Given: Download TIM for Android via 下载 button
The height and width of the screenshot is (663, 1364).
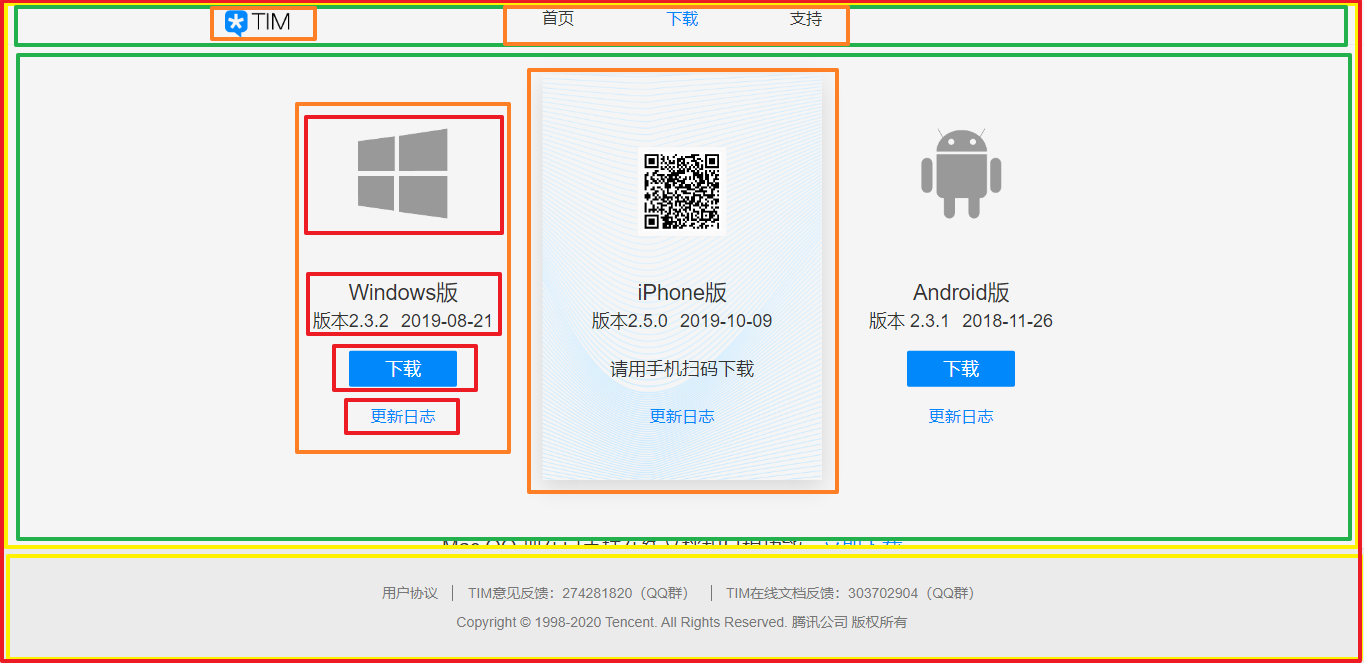Looking at the screenshot, I should 960,368.
